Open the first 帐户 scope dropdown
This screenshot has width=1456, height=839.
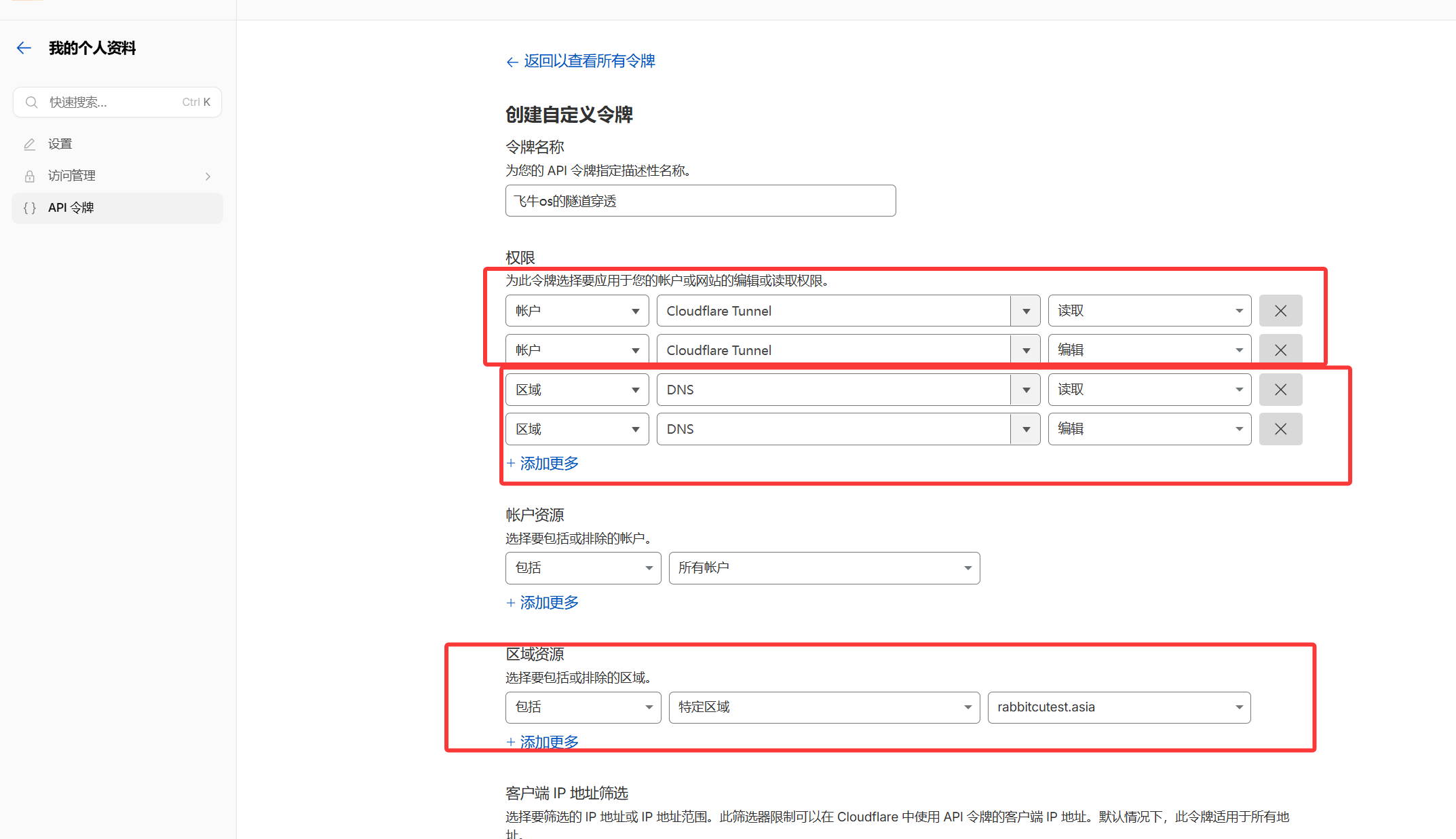point(577,311)
